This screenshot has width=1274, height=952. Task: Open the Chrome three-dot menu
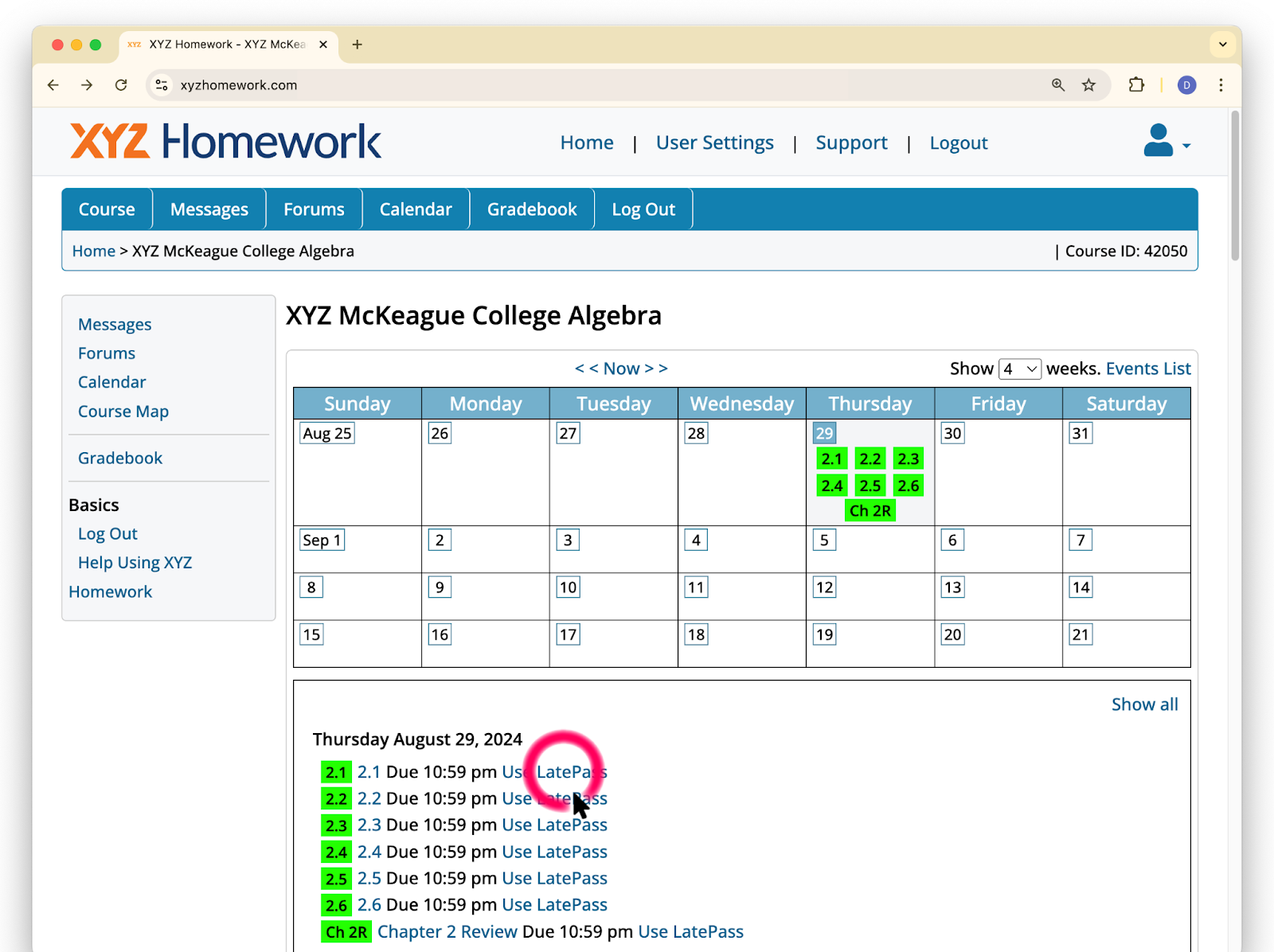click(1221, 85)
